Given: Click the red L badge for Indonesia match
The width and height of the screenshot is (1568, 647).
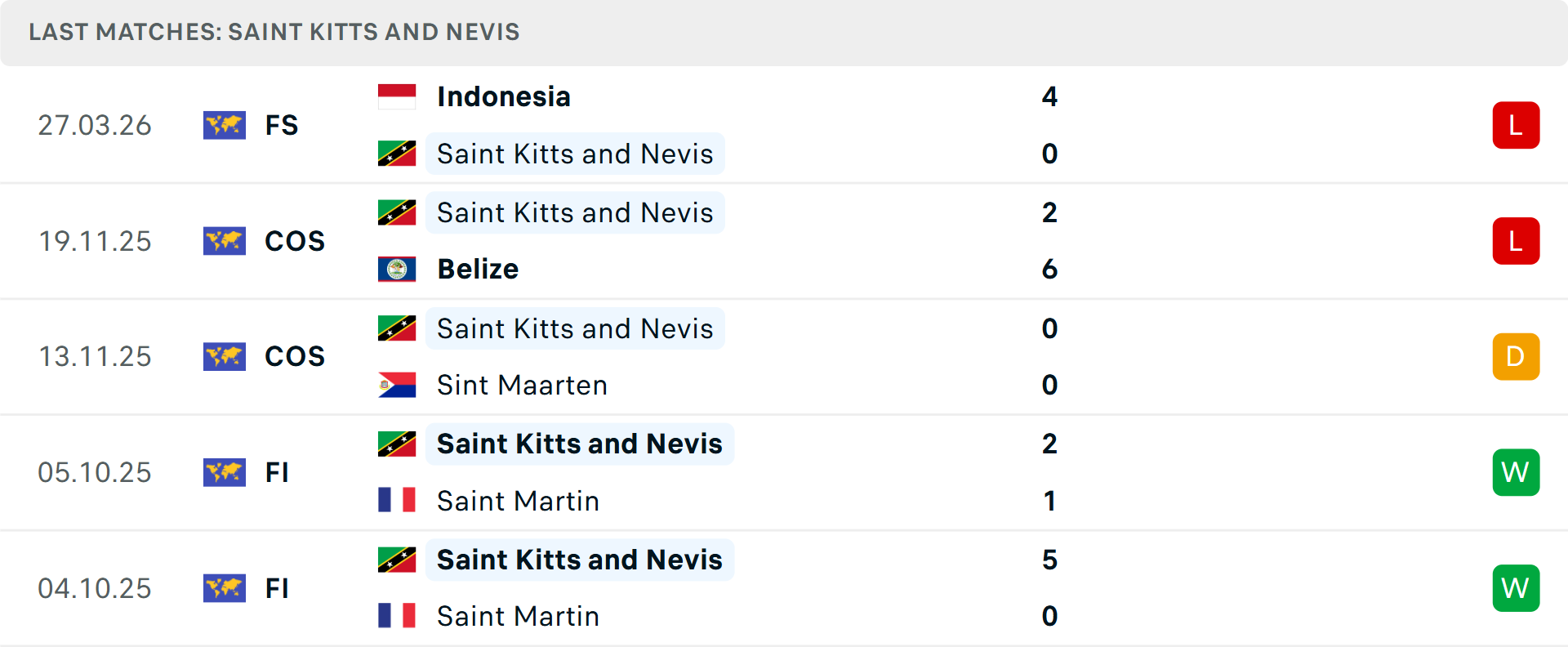Looking at the screenshot, I should 1516,125.
